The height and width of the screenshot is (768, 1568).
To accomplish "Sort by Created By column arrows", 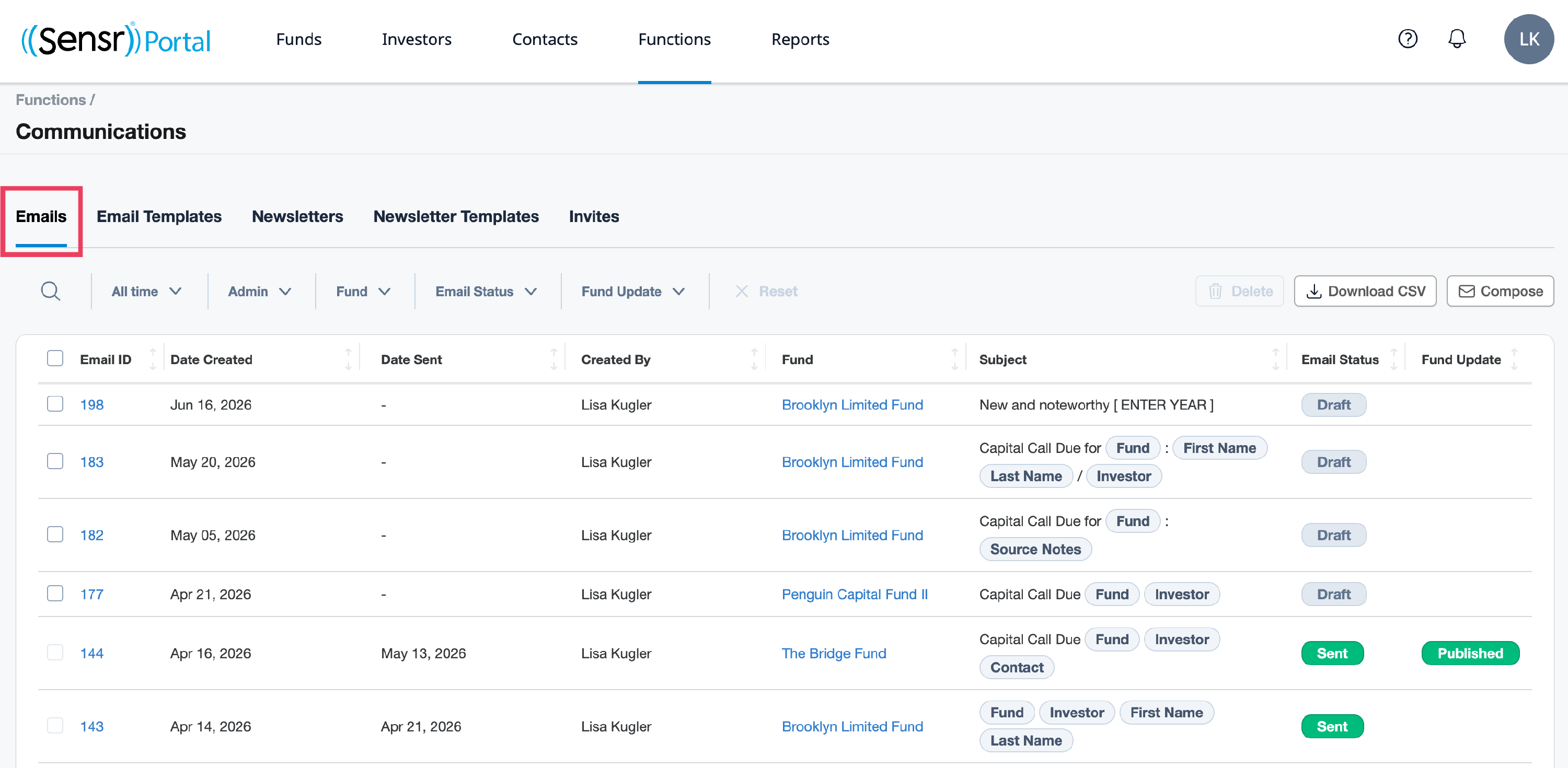I will click(x=754, y=359).
